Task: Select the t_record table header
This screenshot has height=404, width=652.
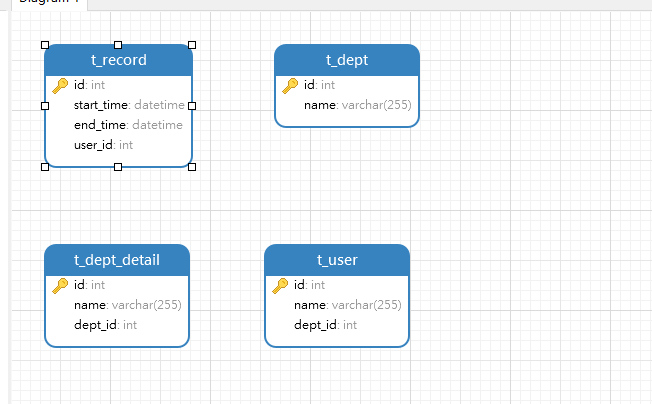Action: (118, 60)
